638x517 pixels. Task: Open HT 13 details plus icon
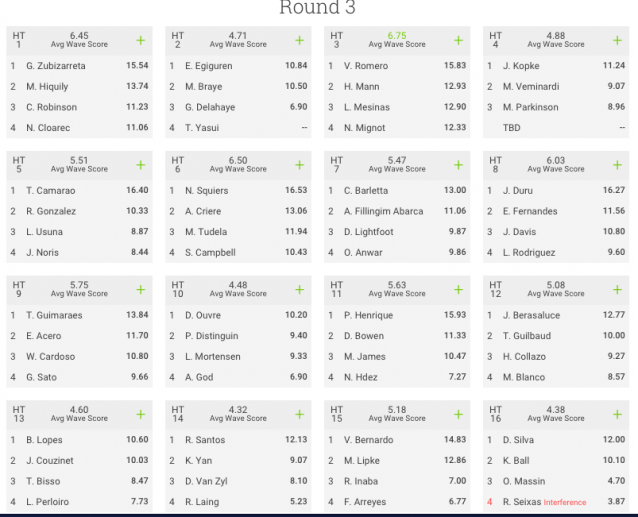(x=140, y=414)
